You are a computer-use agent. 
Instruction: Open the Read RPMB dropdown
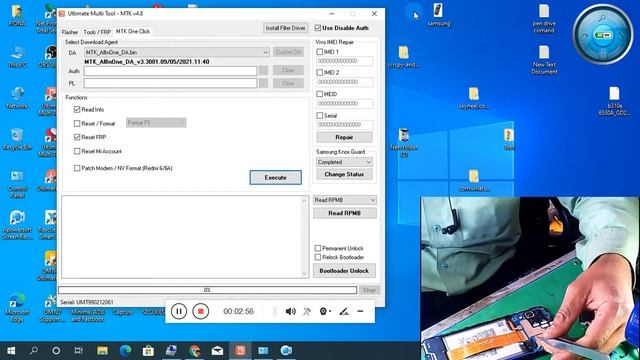click(344, 200)
